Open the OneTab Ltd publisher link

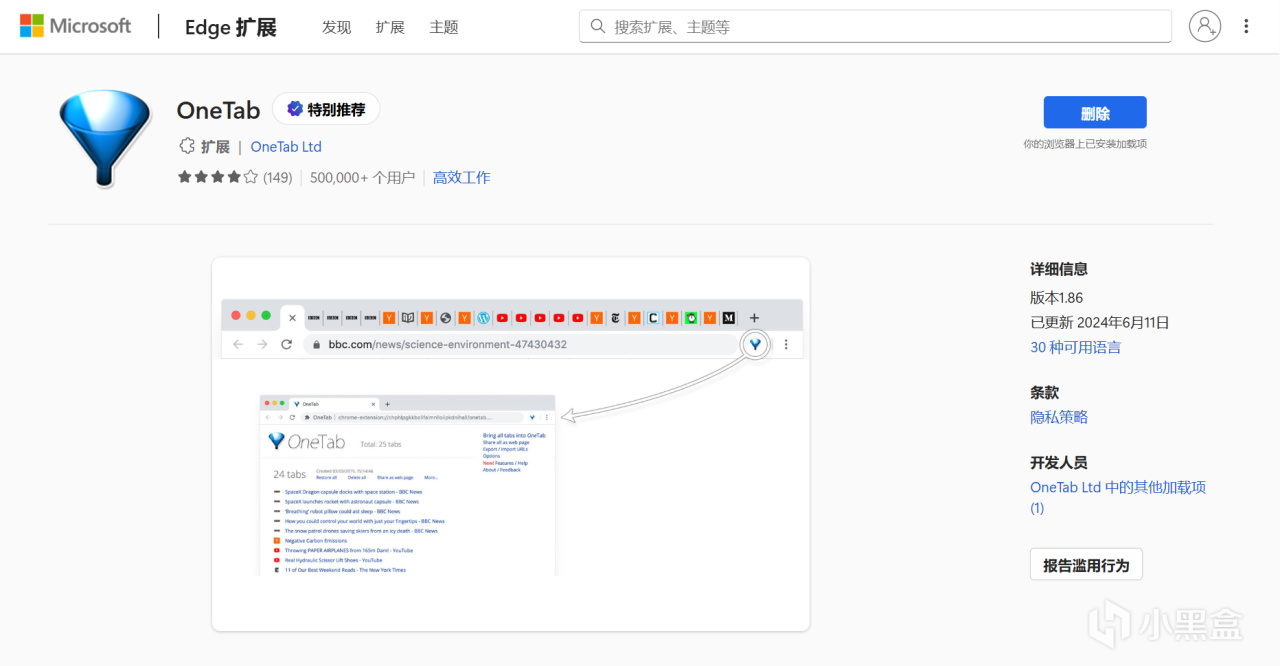pos(286,146)
